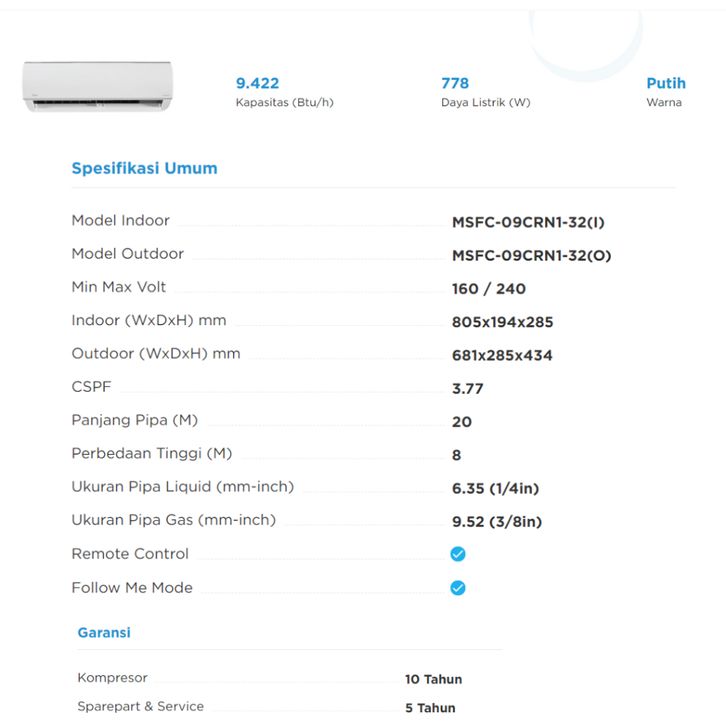Click the Perbedaan Tinggi (M) label

click(x=151, y=453)
